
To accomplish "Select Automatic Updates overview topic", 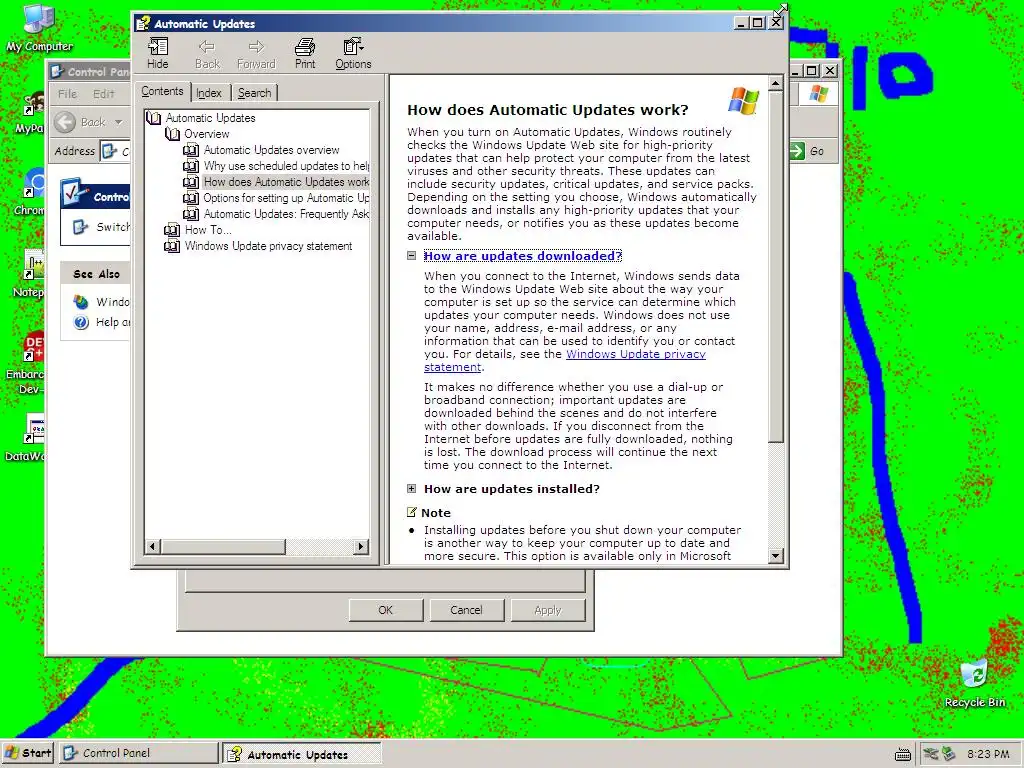I will pos(271,150).
